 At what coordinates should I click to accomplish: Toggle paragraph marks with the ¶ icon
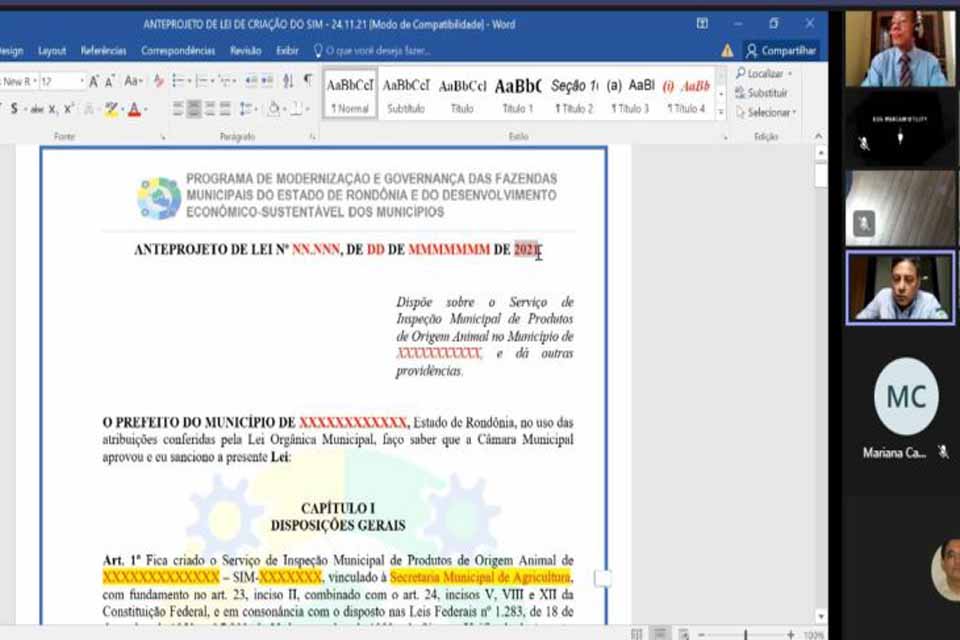click(x=309, y=80)
